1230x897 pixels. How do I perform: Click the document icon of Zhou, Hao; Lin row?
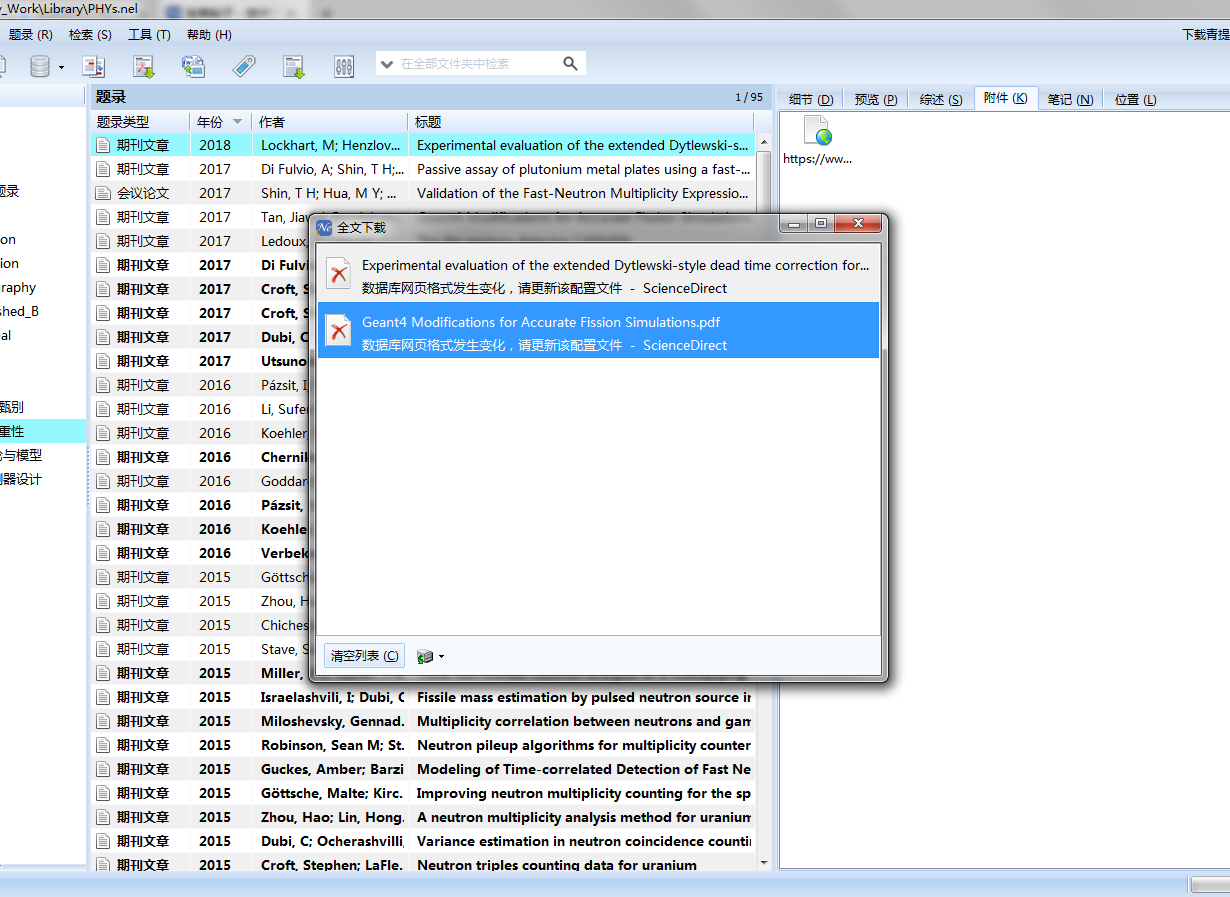[x=103, y=817]
